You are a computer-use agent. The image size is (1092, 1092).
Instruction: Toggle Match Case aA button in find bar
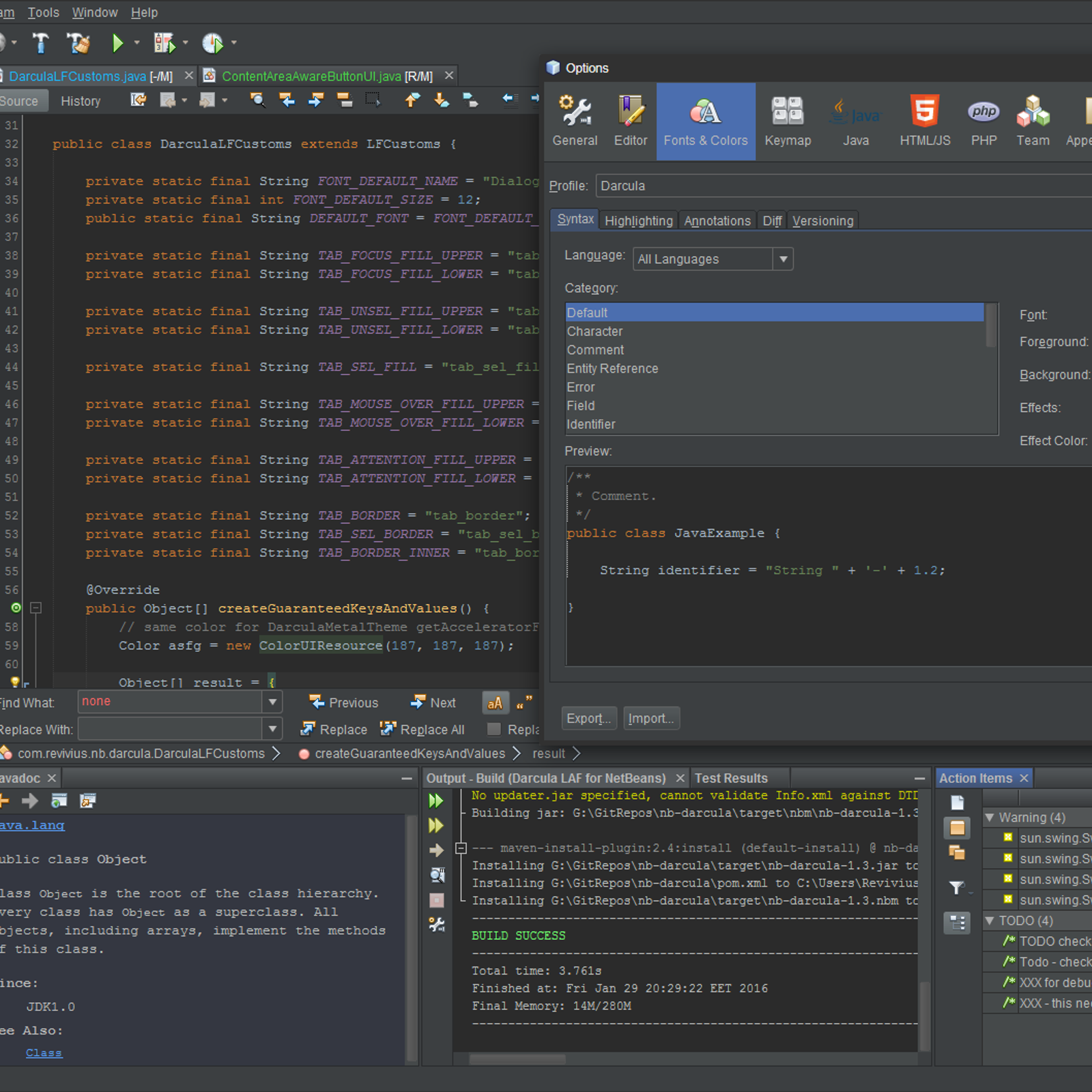pos(495,702)
